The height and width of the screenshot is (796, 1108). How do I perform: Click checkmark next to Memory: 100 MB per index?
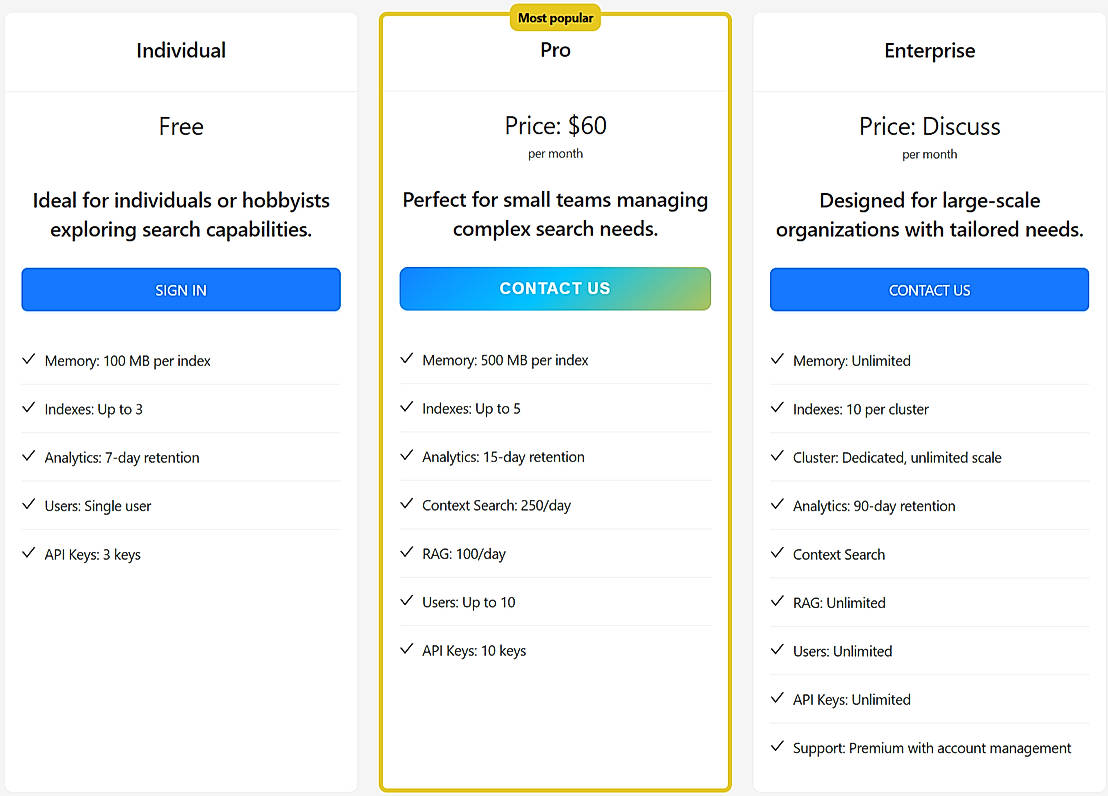coord(28,360)
